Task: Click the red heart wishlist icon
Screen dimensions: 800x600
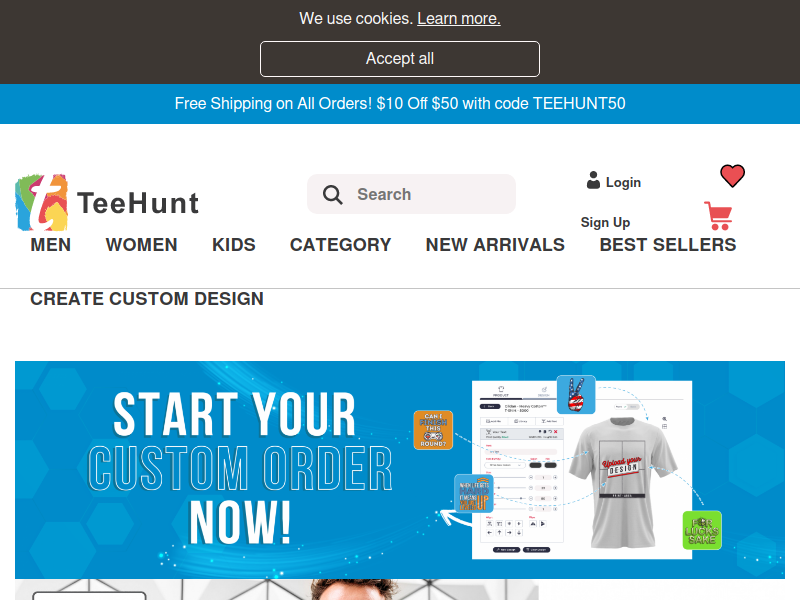Action: pyautogui.click(x=732, y=176)
